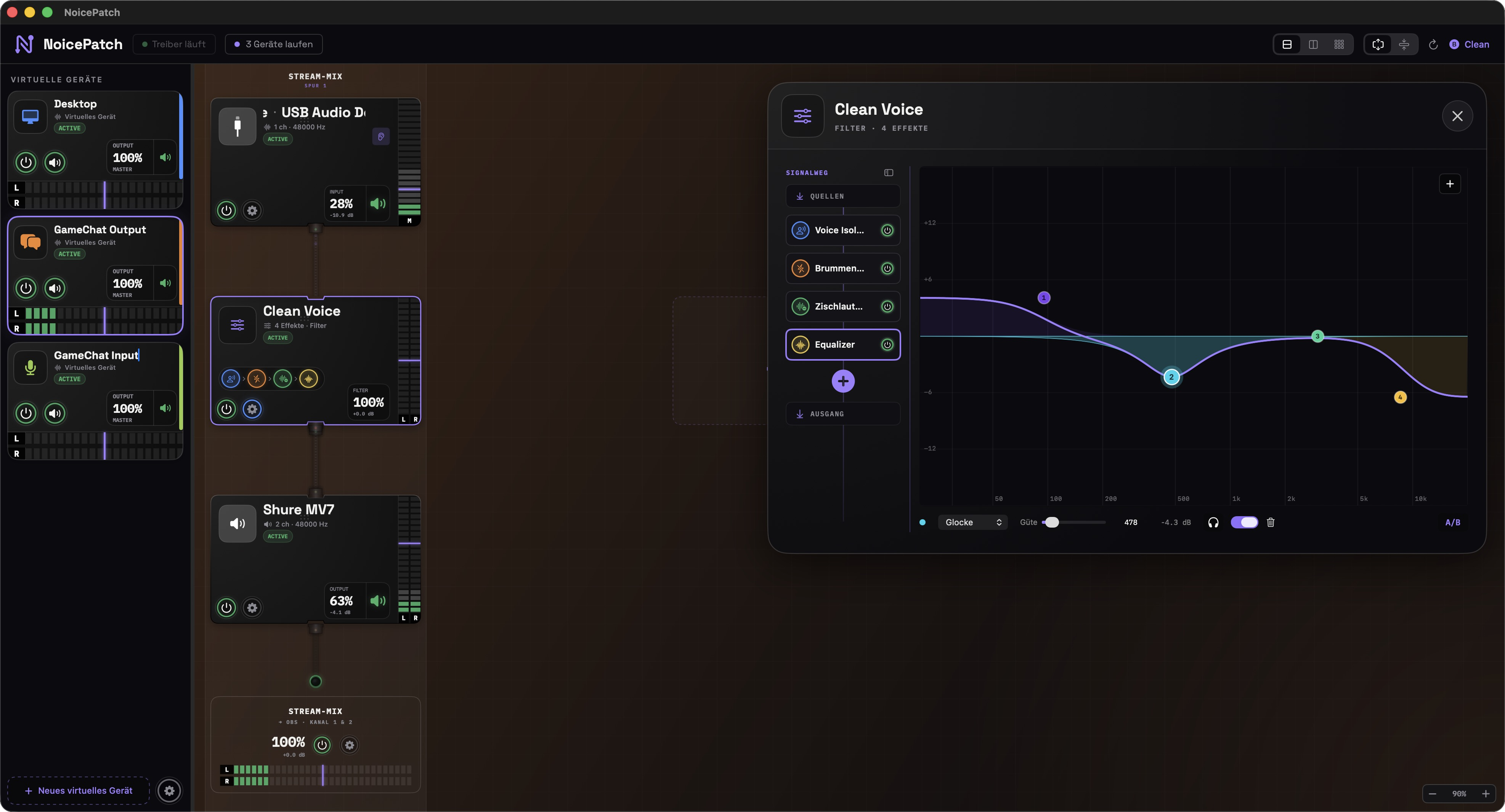Click Neues virtuelles Gerät button
This screenshot has height=812, width=1505.
point(79,790)
